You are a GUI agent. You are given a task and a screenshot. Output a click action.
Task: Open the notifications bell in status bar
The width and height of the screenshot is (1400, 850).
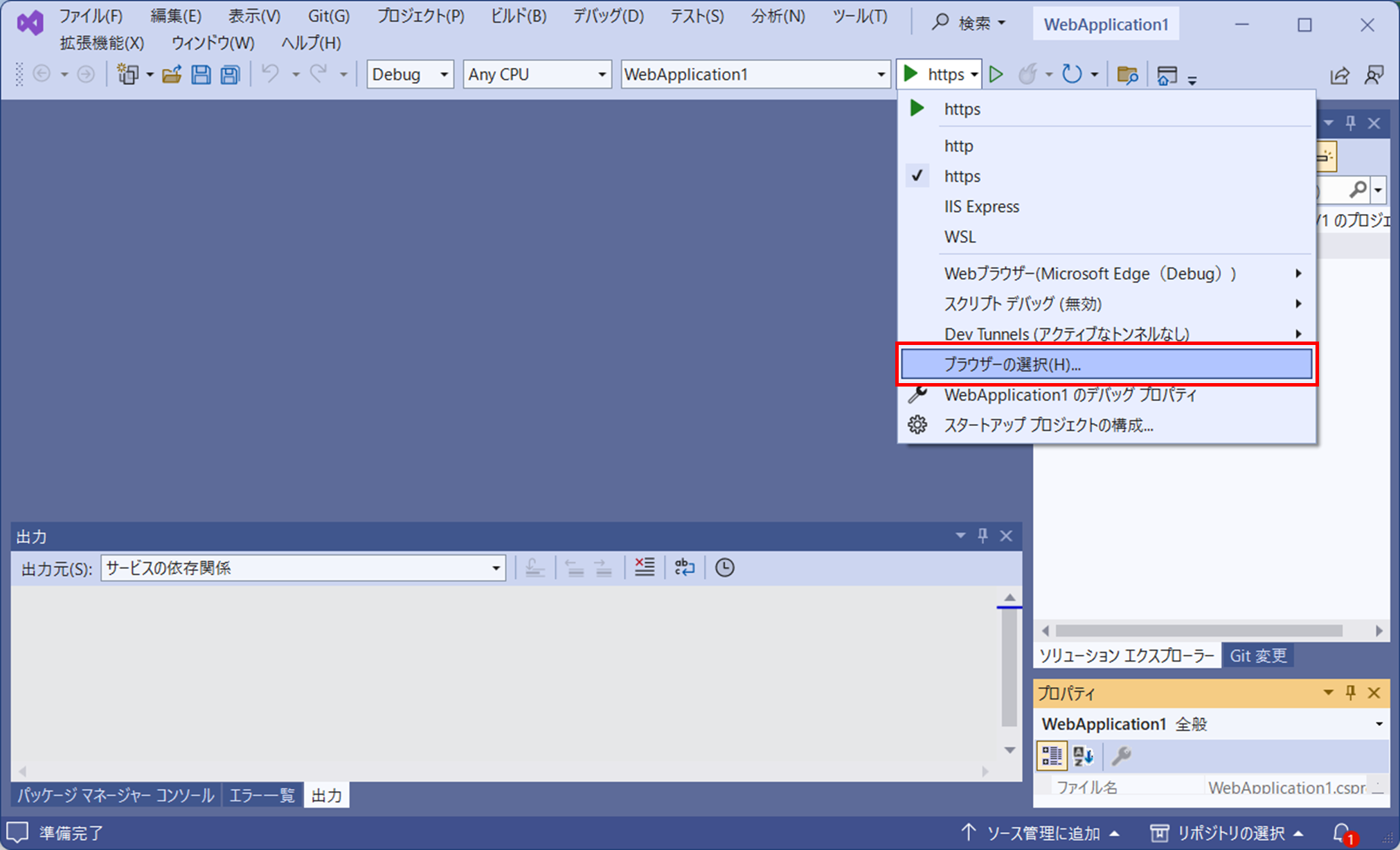point(1342,833)
